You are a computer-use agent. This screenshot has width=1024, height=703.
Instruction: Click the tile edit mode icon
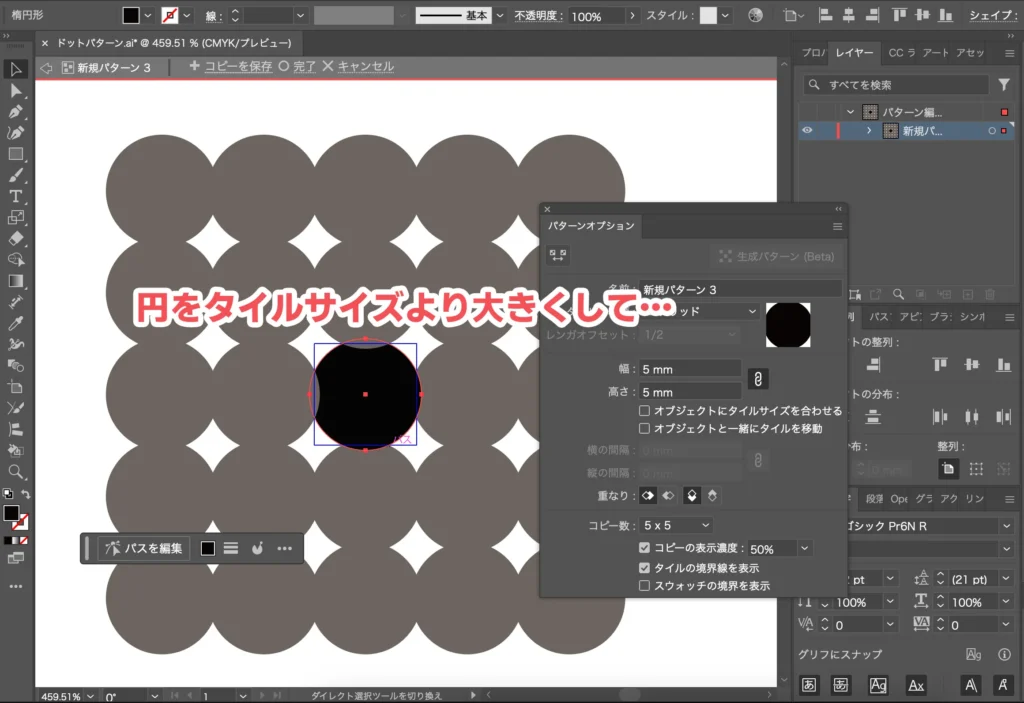(558, 256)
